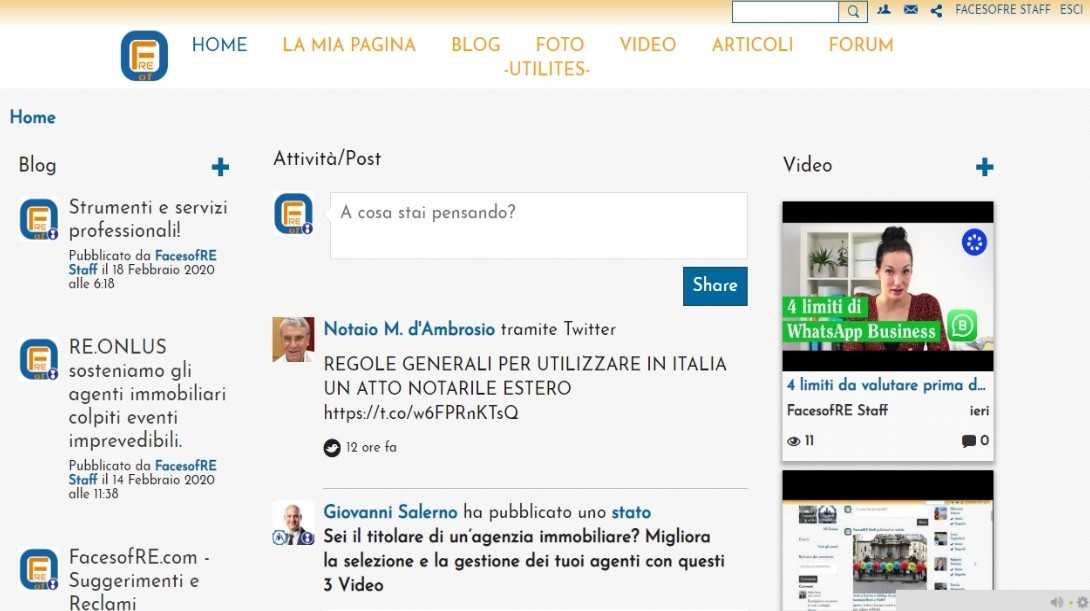Click avatar beside Strumenti e servizi professionali
This screenshot has width=1090, height=611.
click(39, 219)
